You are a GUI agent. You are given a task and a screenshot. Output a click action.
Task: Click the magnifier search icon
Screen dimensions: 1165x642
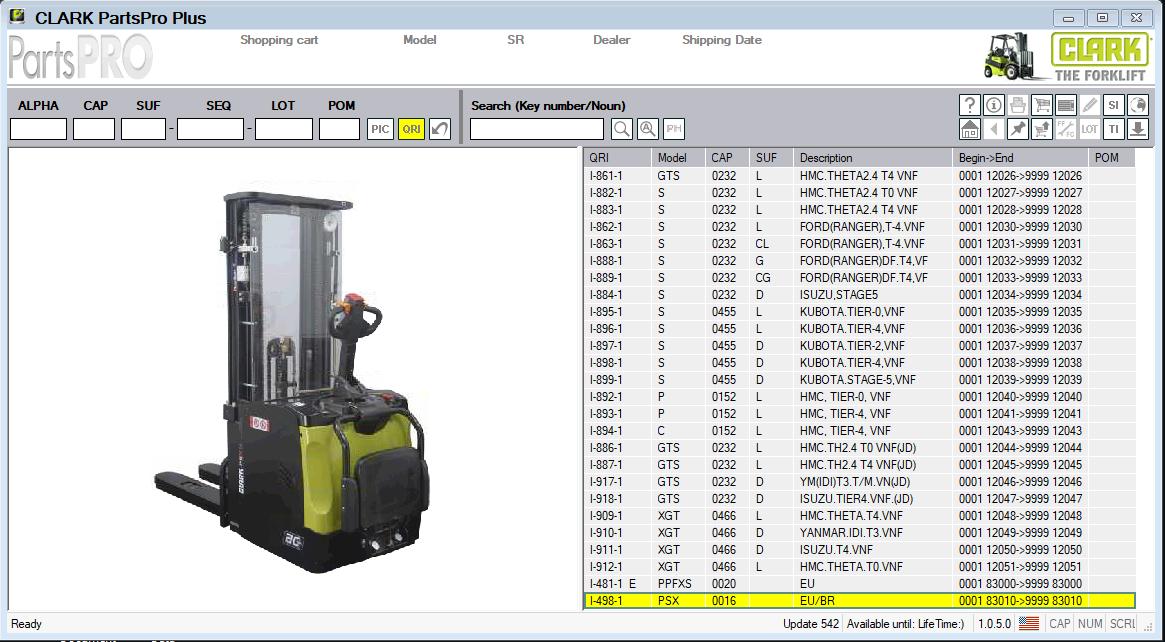click(622, 129)
